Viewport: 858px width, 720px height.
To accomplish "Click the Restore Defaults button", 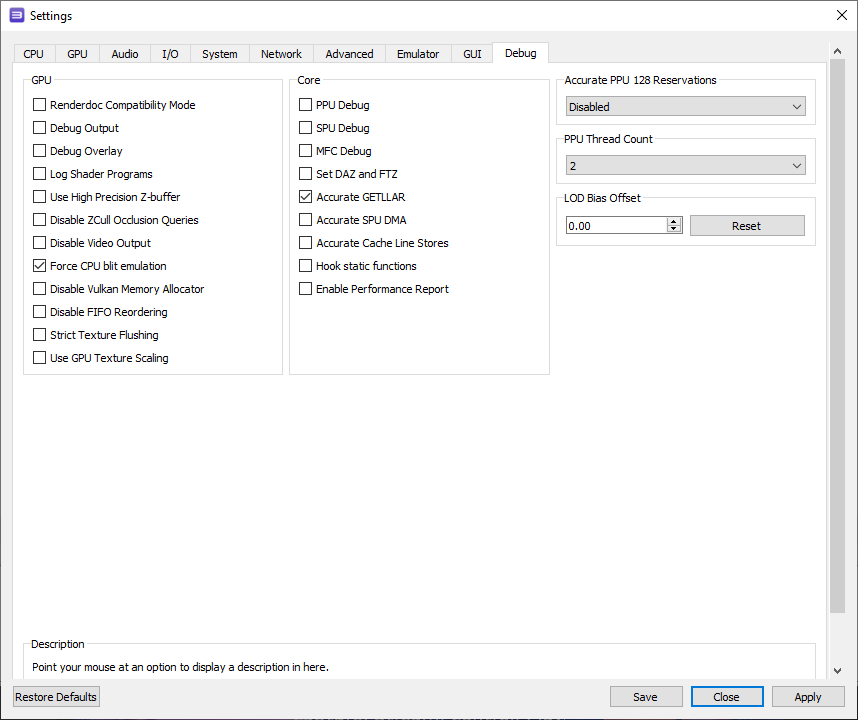I will click(x=55, y=696).
